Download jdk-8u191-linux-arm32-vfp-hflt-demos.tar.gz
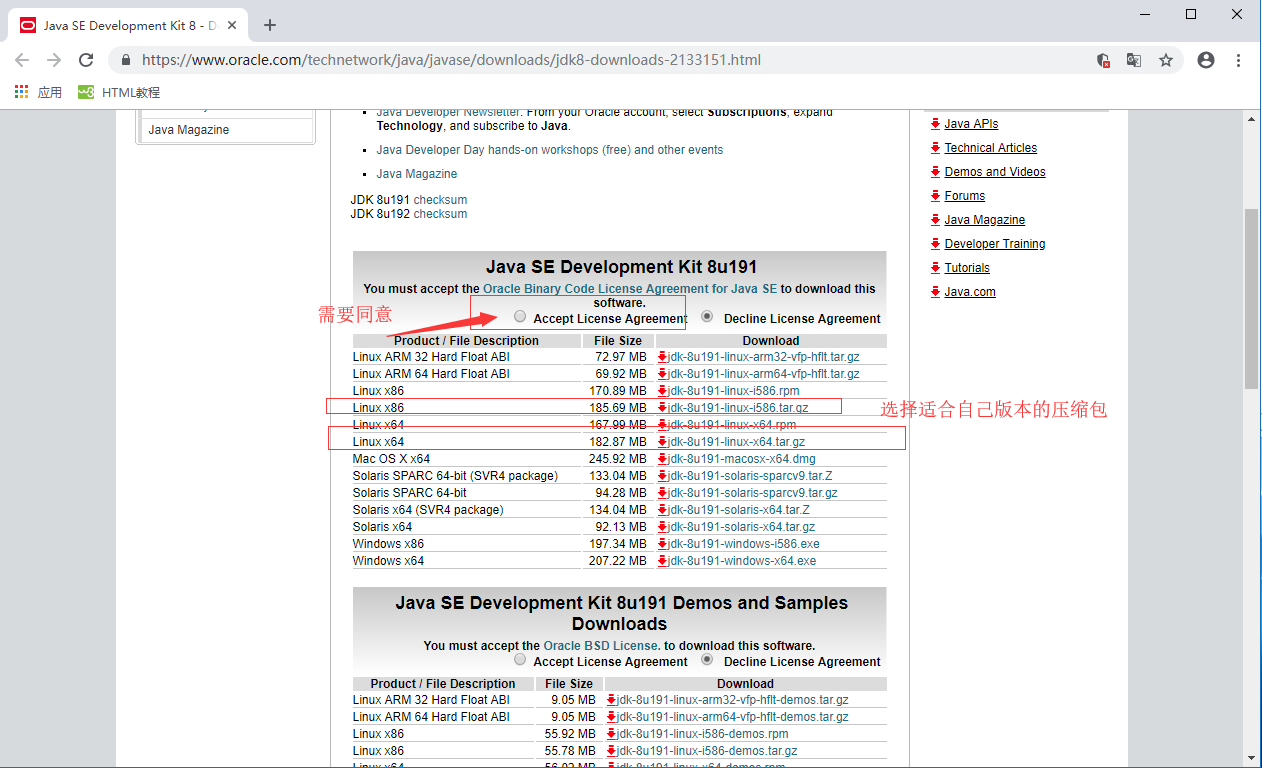The height and width of the screenshot is (768, 1262). (733, 700)
